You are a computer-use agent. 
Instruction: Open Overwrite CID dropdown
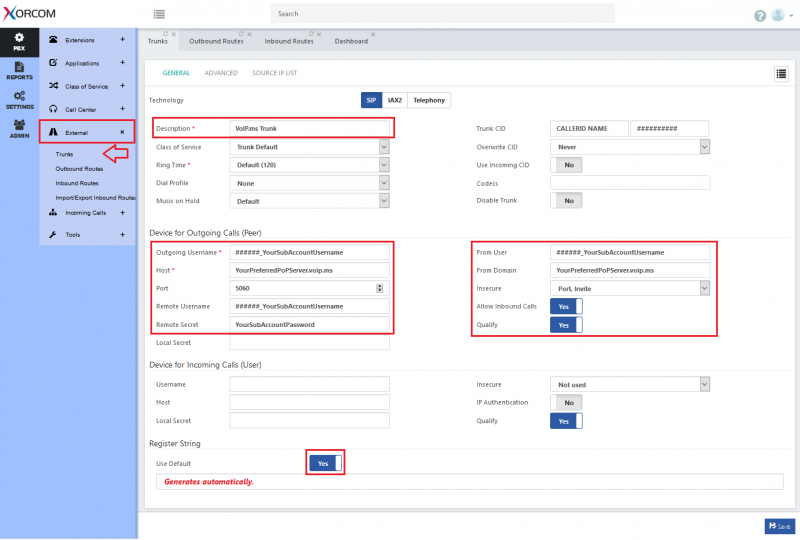(x=630, y=147)
